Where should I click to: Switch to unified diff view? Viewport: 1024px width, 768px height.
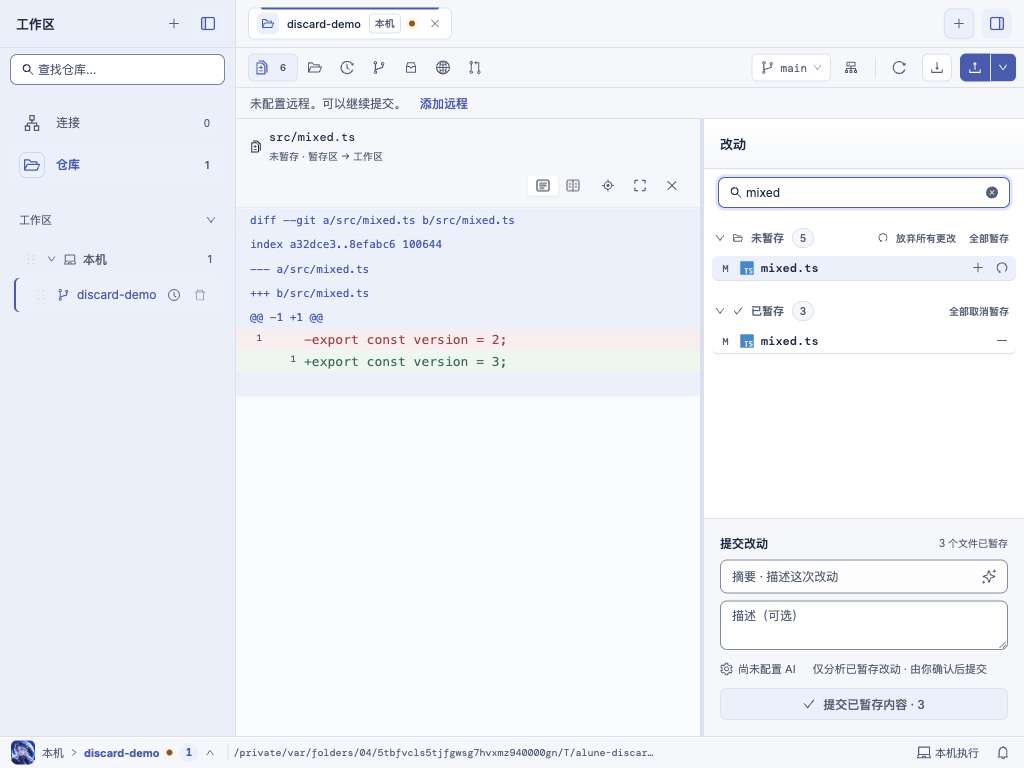click(543, 186)
